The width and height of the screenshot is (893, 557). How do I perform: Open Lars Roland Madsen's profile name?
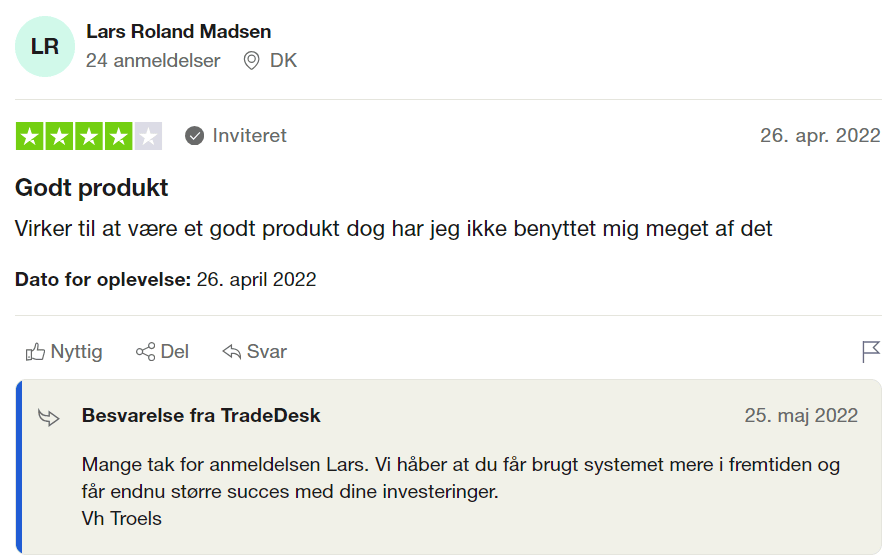pyautogui.click(x=178, y=31)
